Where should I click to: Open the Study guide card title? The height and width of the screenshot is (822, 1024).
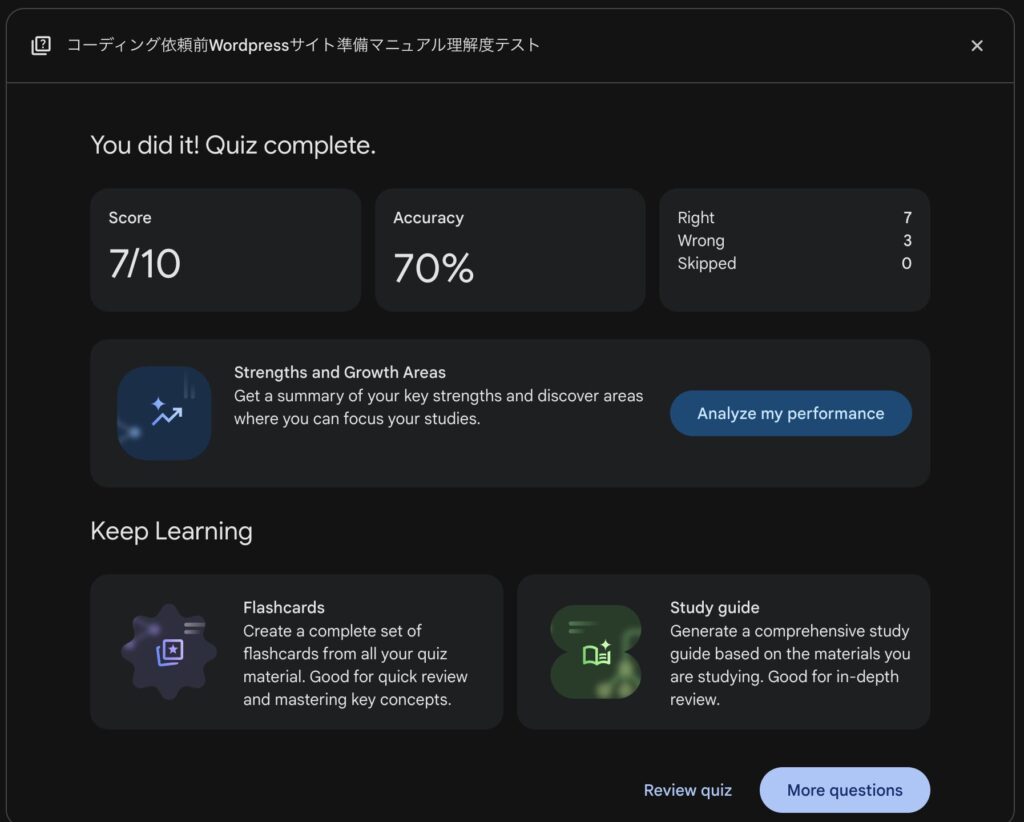click(715, 608)
